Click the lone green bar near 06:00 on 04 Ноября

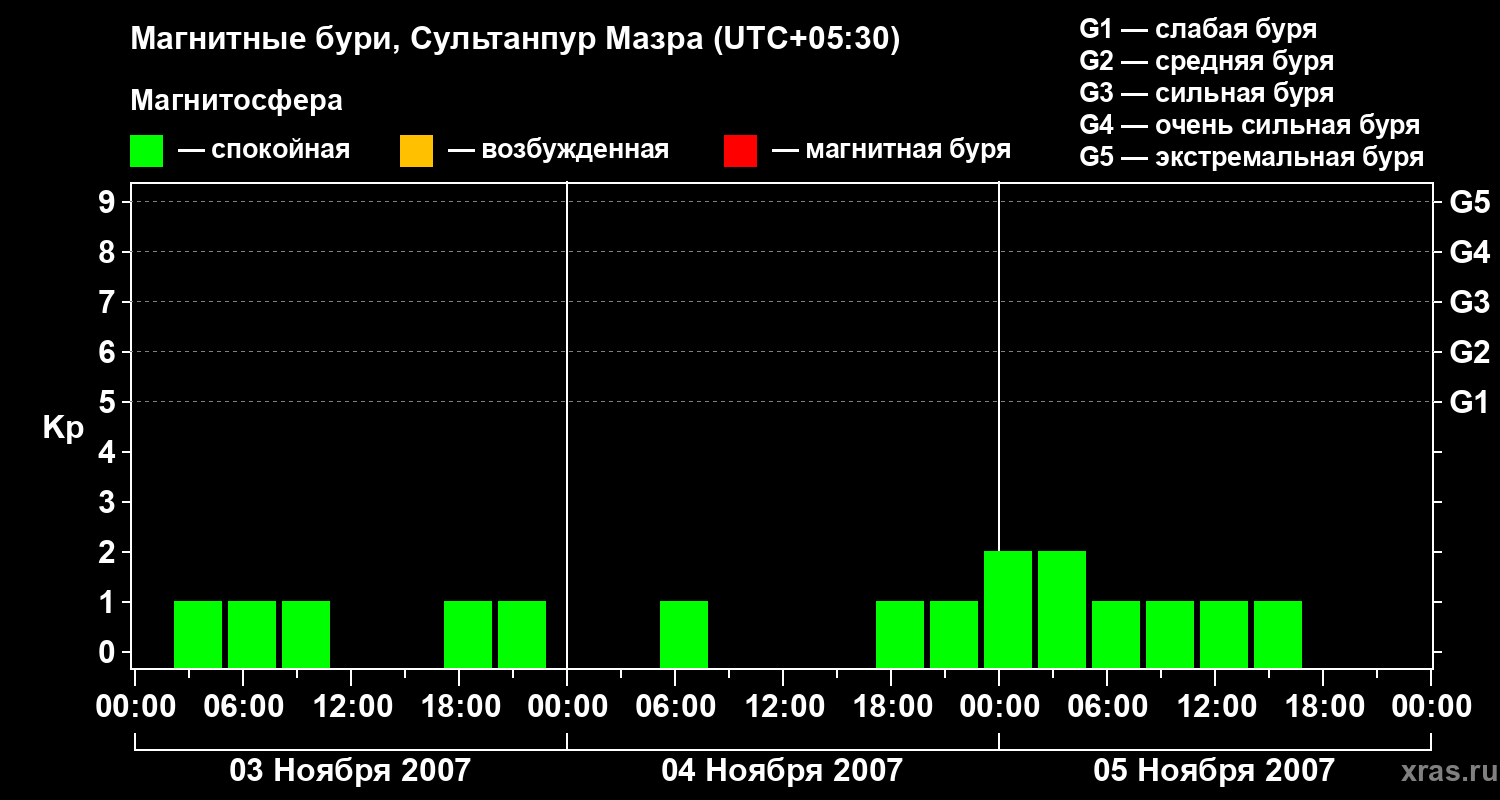(x=684, y=634)
